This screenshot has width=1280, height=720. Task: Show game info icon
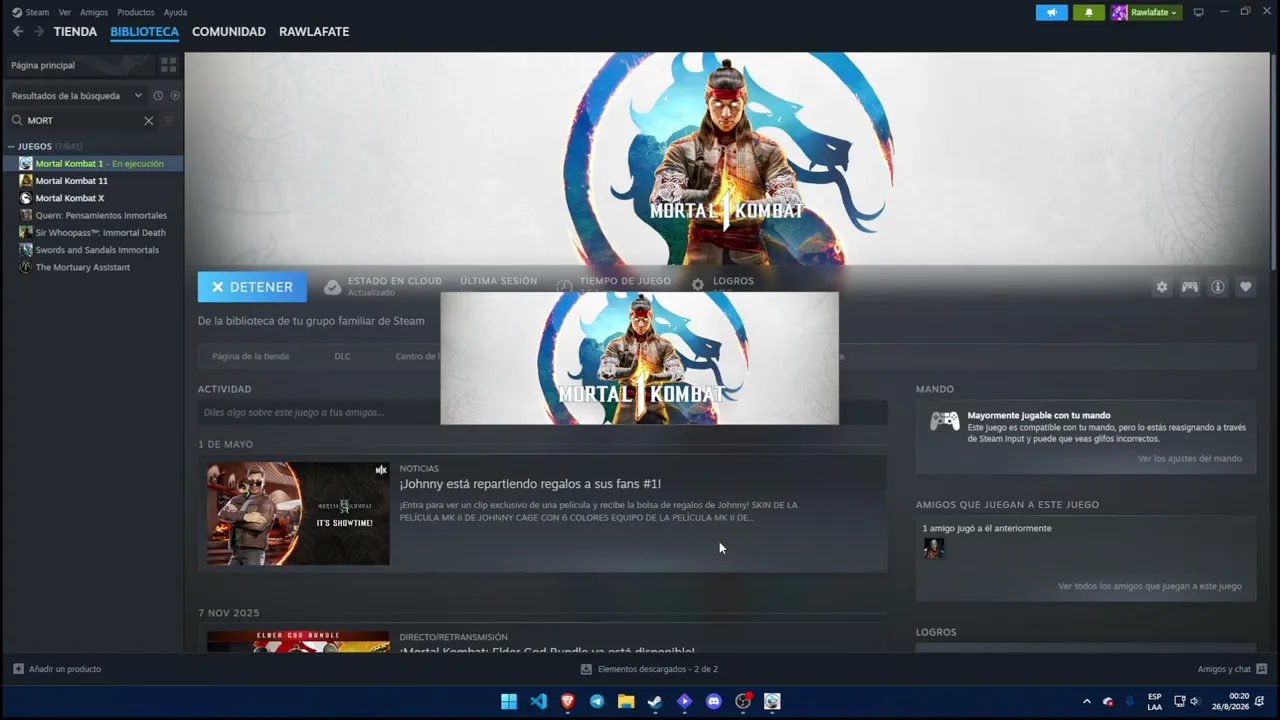point(1217,287)
